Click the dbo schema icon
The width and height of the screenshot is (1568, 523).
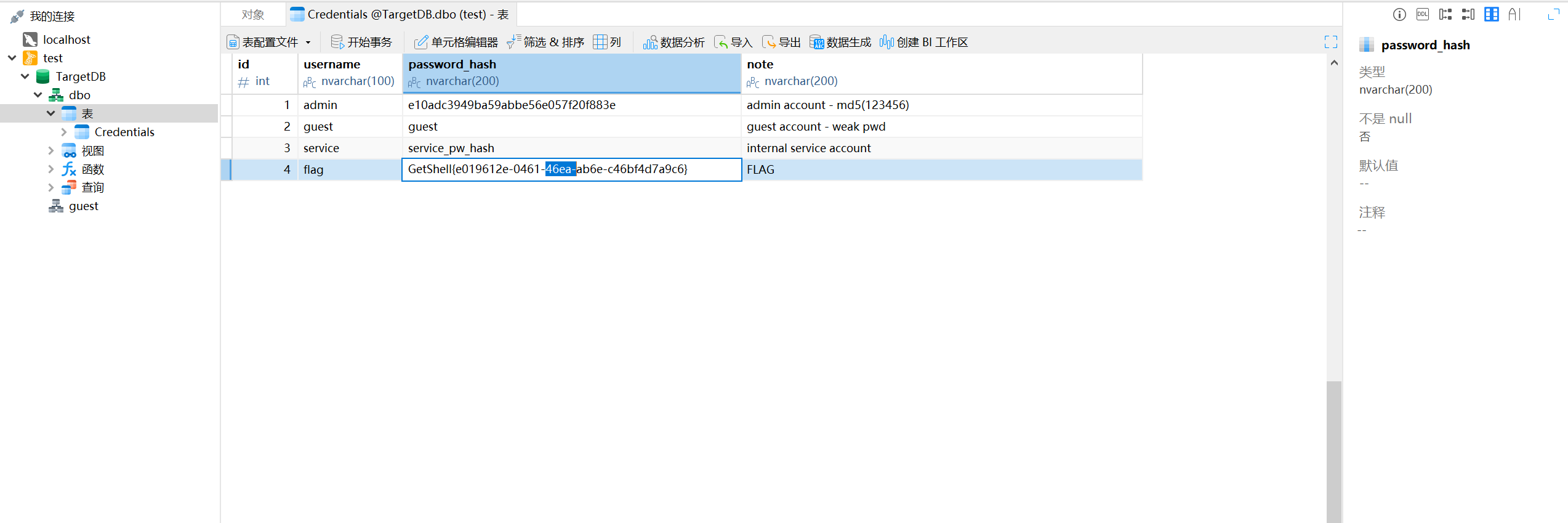click(x=56, y=95)
